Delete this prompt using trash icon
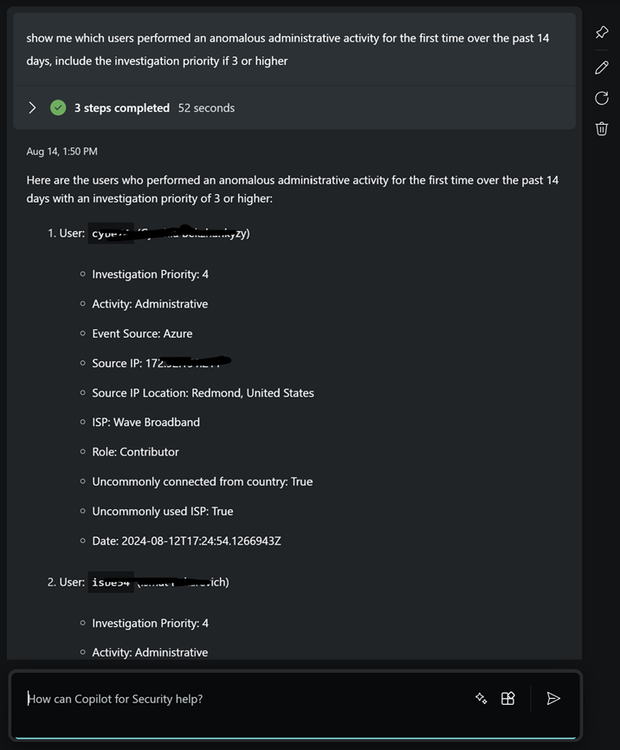620x750 pixels. click(x=601, y=128)
